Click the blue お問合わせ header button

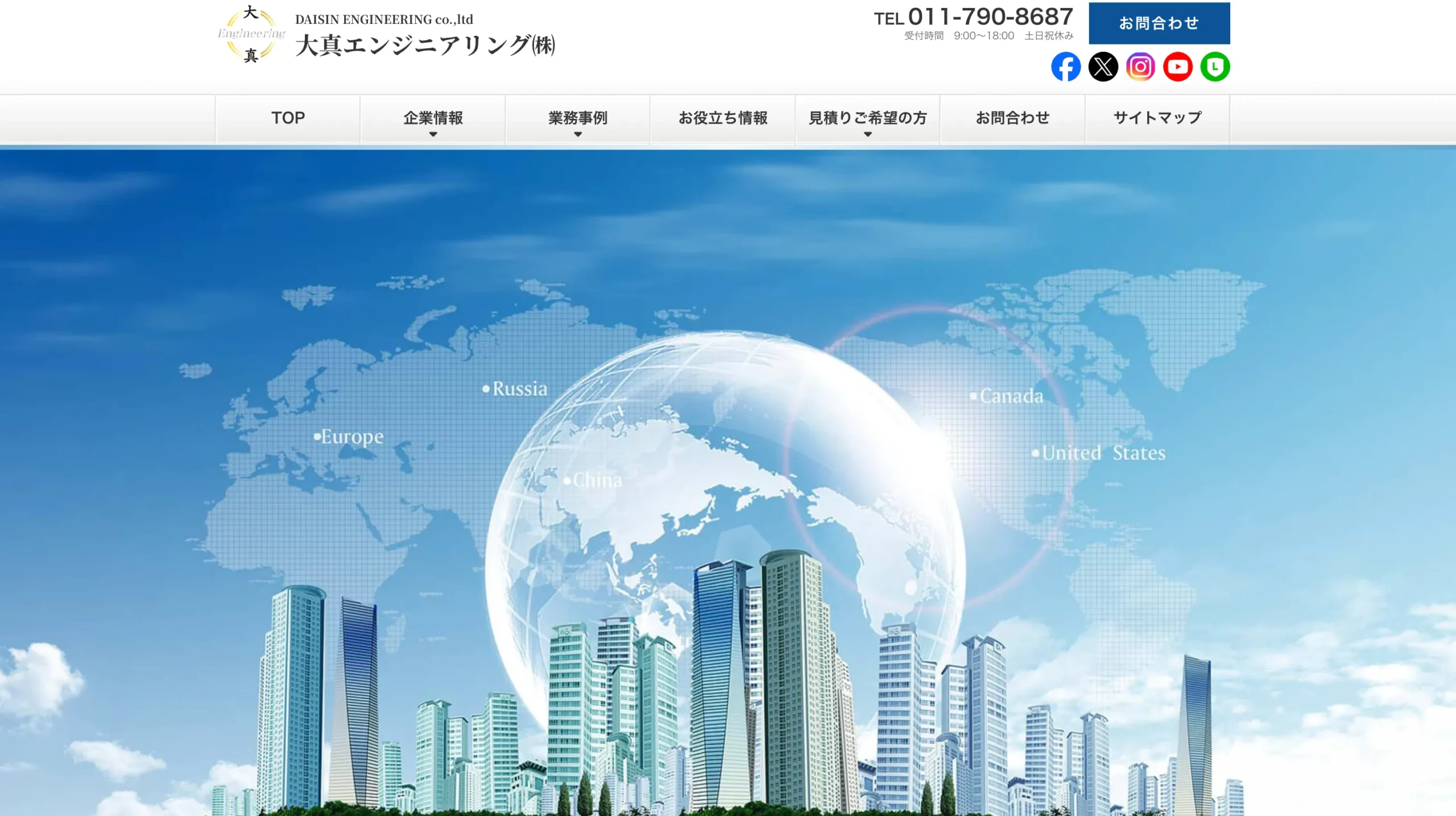(x=1159, y=23)
